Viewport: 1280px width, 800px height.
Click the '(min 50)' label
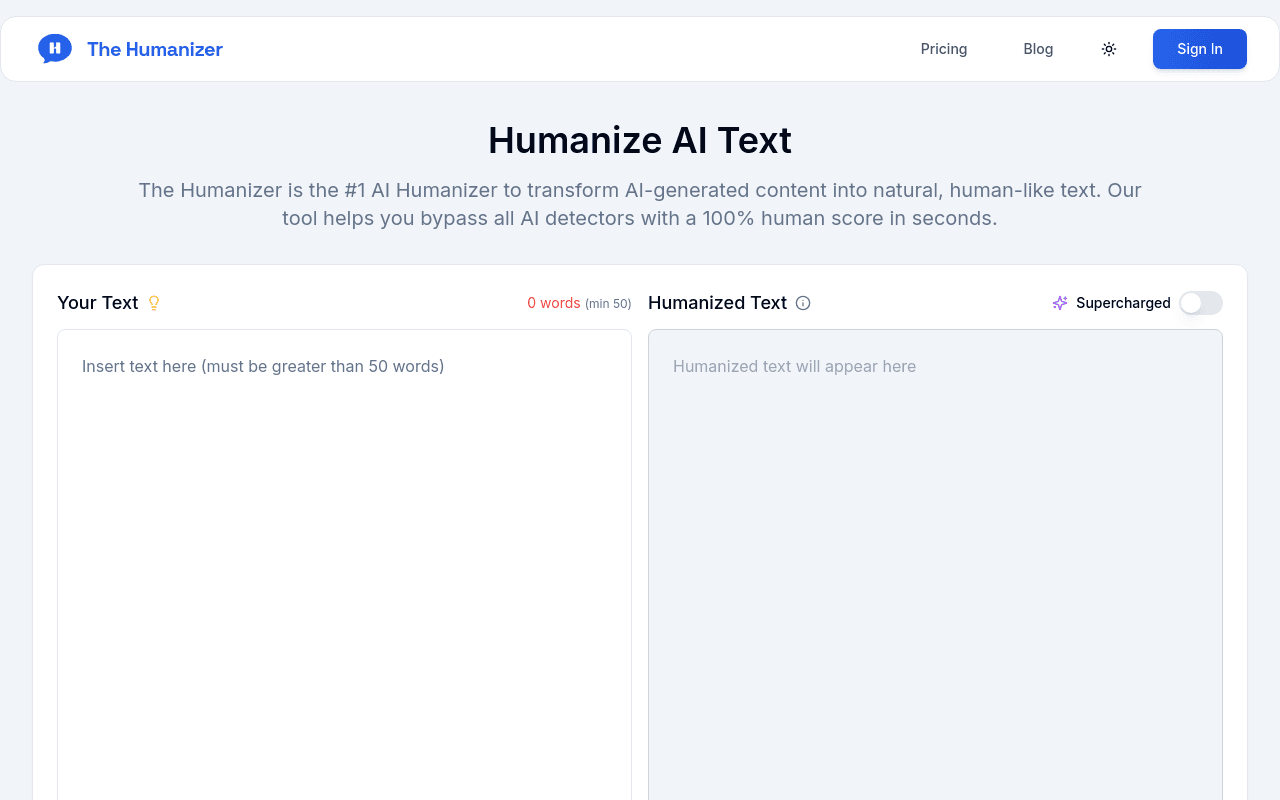click(608, 303)
